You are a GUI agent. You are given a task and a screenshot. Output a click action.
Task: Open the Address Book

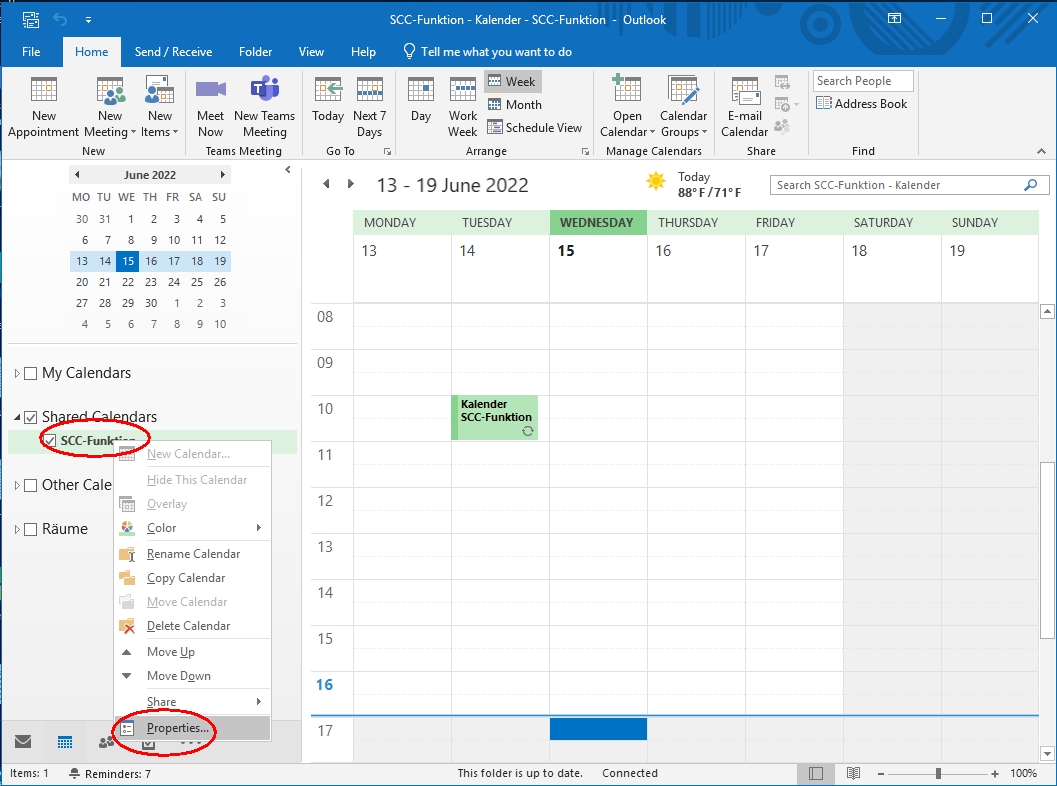[862, 104]
